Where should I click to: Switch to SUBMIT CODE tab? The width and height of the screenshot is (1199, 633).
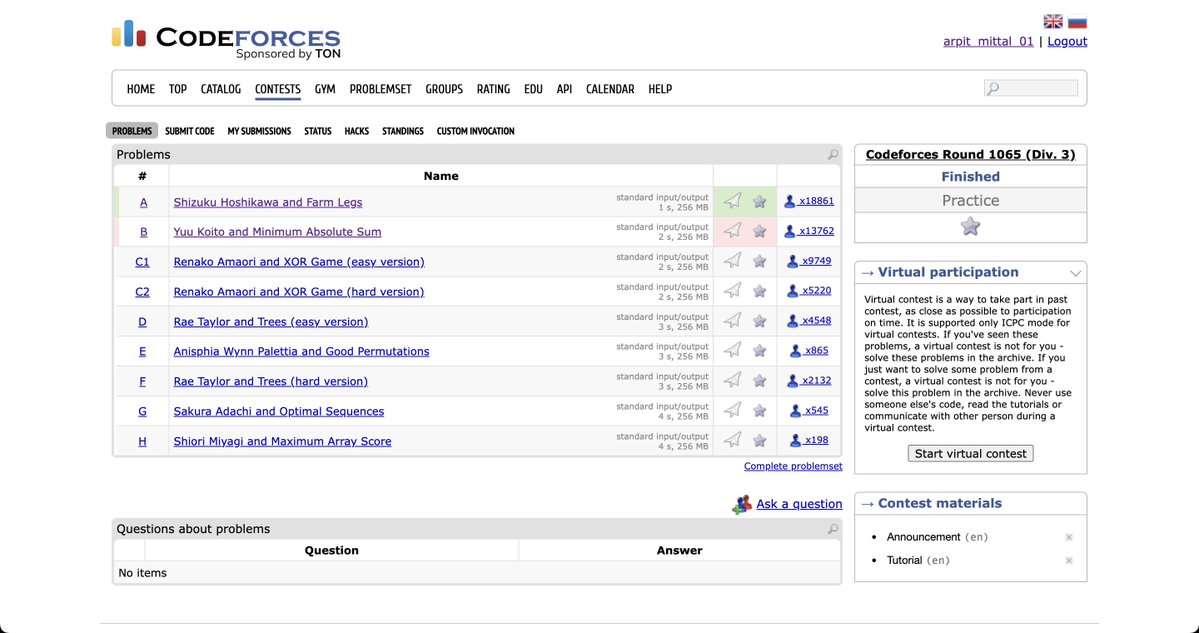pyautogui.click(x=190, y=131)
